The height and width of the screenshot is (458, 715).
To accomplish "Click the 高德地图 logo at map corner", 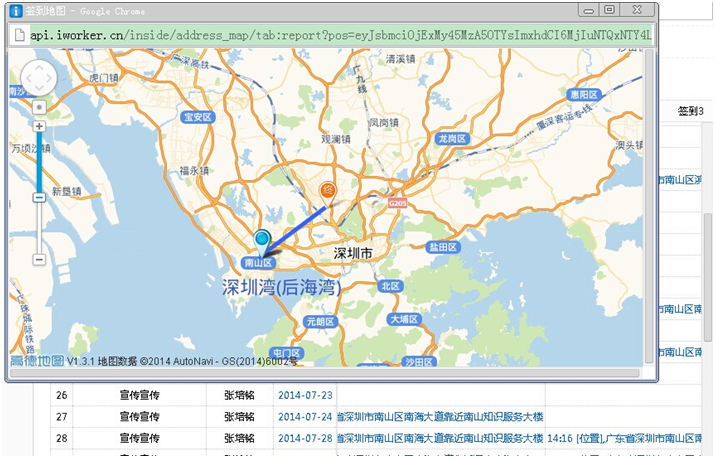I will click(37, 361).
